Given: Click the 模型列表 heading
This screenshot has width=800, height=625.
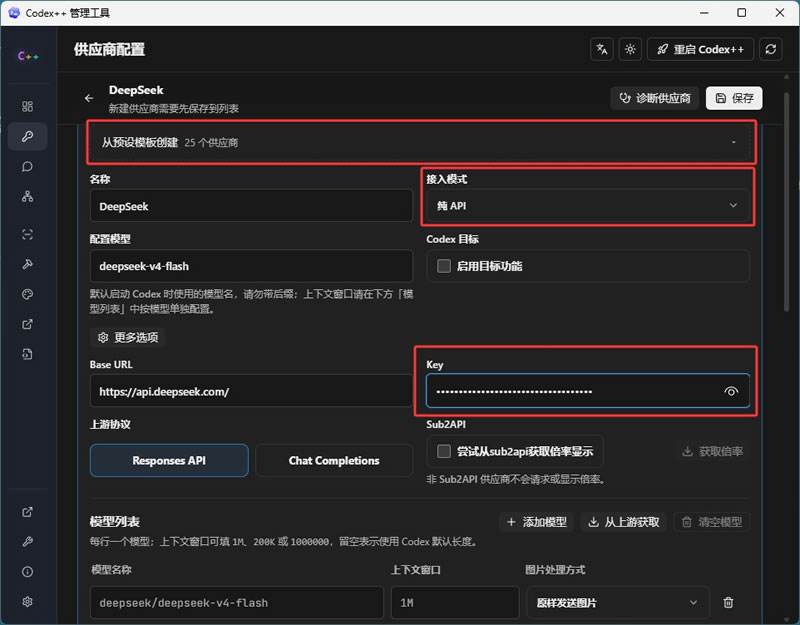Looking at the screenshot, I should click(x=115, y=521).
